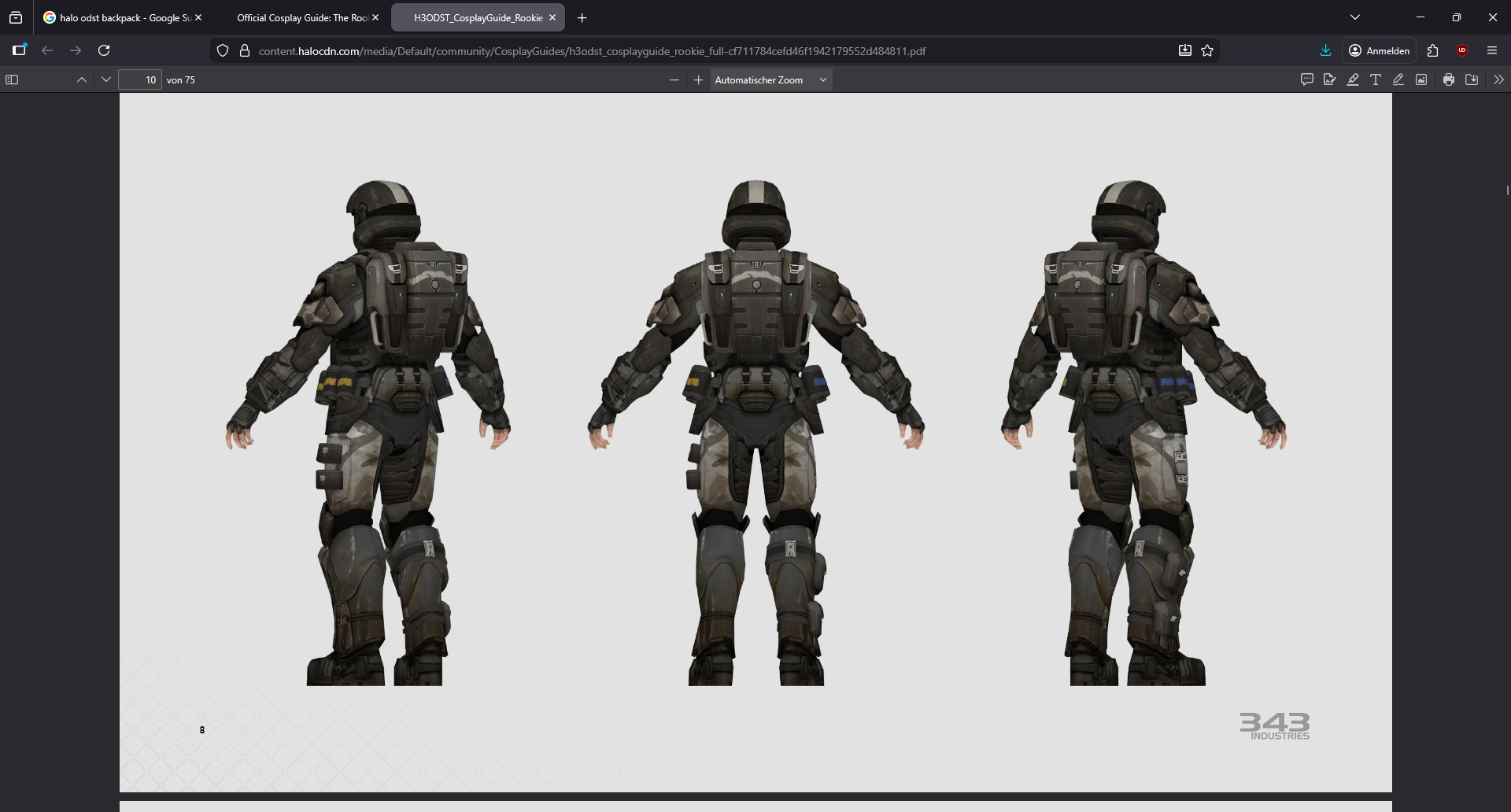
Task: Zoom in with the plus button
Action: [698, 79]
